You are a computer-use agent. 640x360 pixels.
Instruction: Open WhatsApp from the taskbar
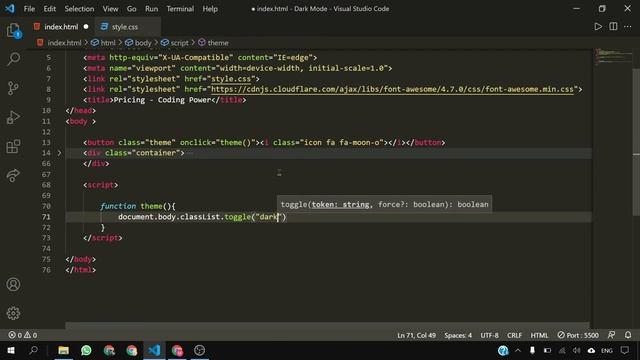(86, 350)
